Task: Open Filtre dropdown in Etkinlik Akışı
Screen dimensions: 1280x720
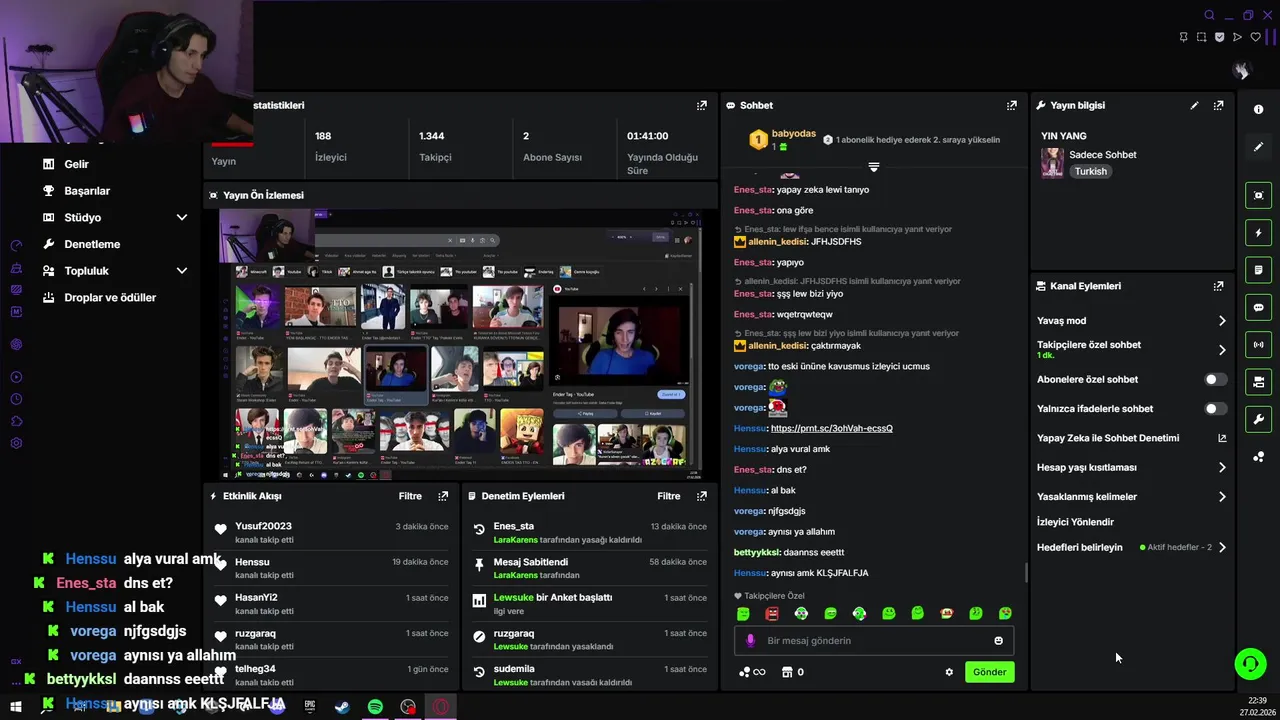Action: [x=410, y=496]
